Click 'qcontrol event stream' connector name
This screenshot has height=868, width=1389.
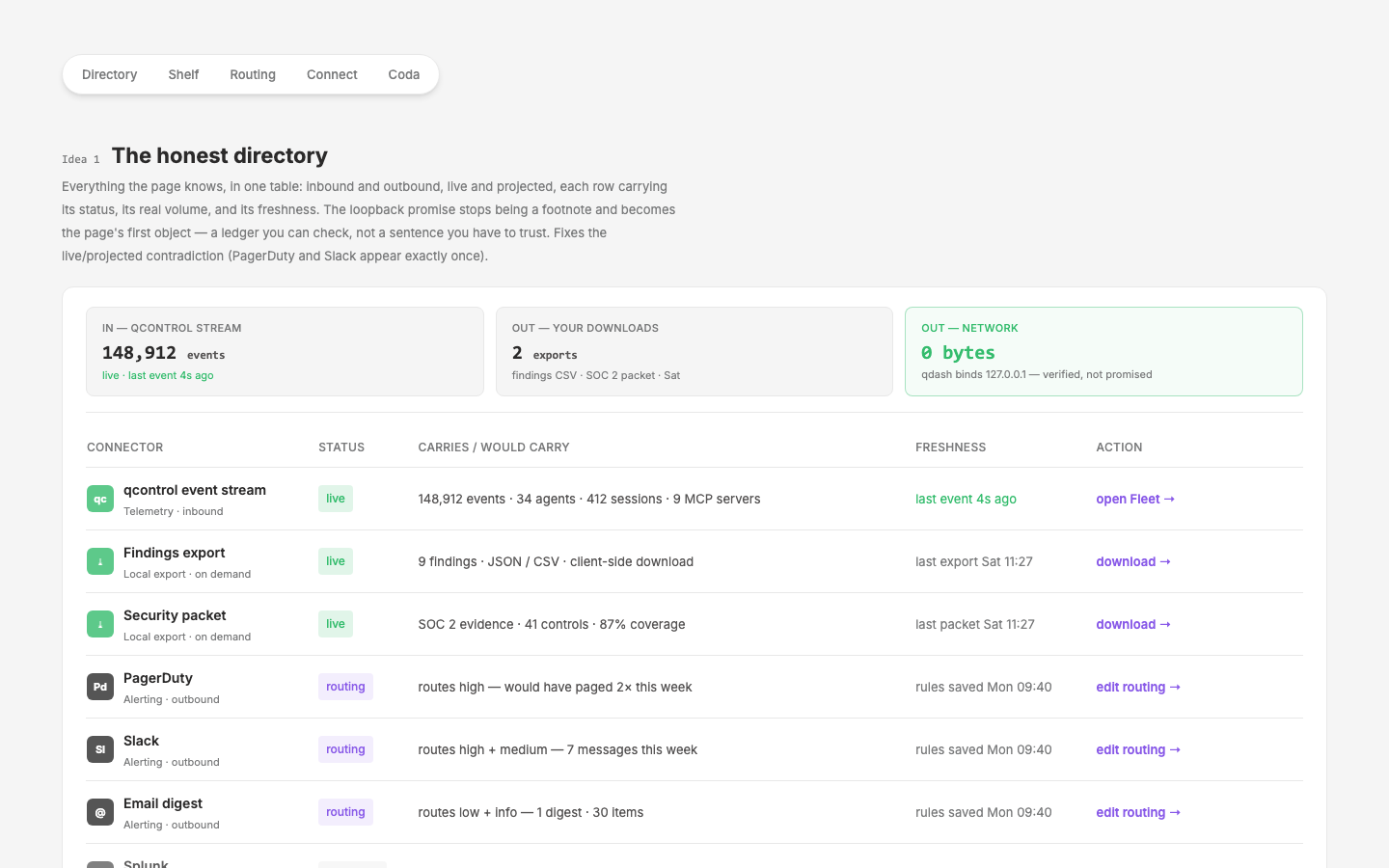(195, 490)
